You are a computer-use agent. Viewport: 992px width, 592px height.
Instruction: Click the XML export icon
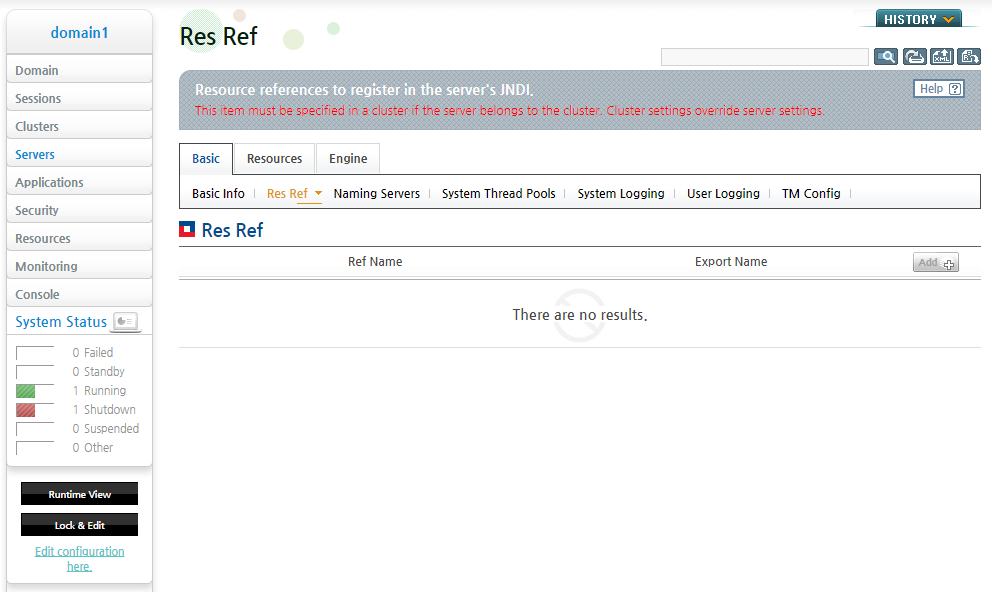(941, 57)
